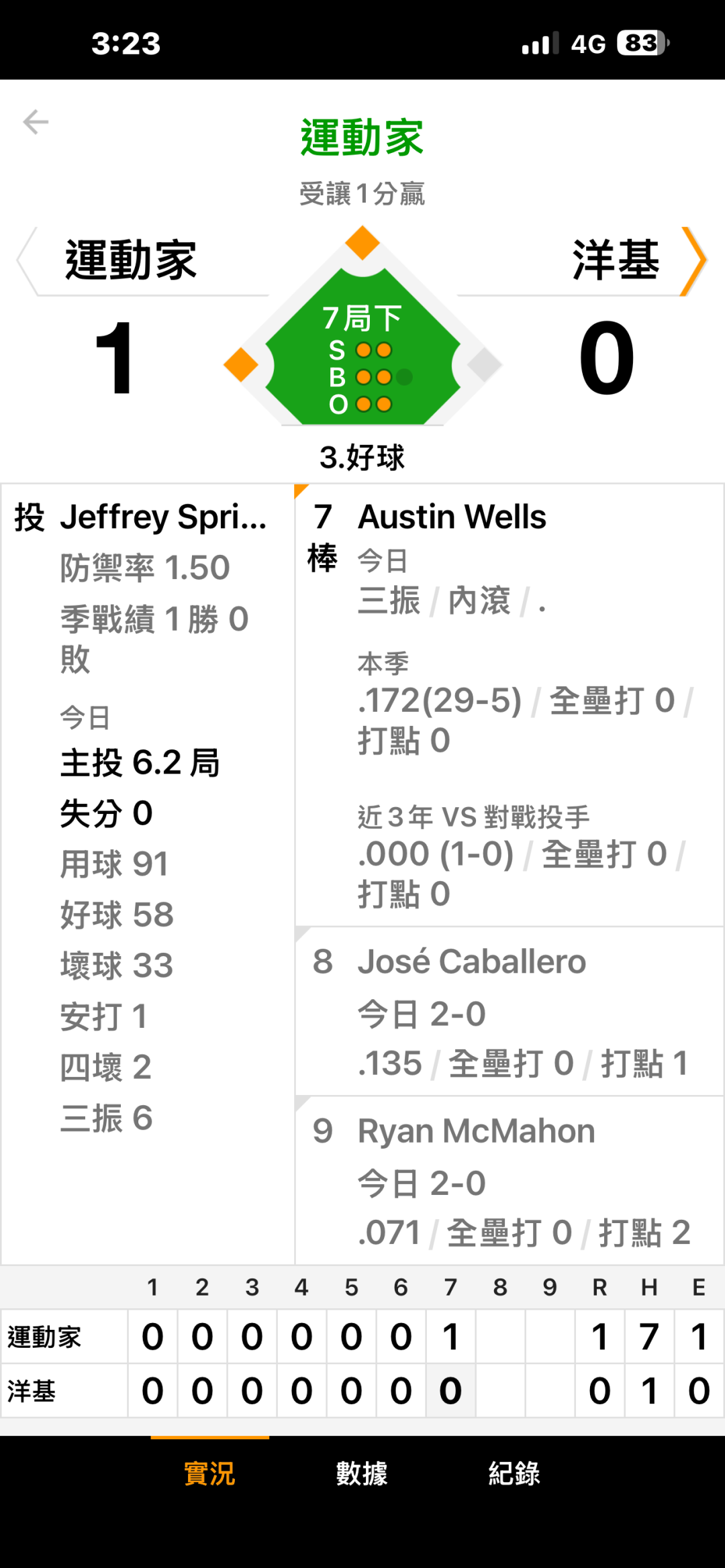Switch to the 數據 tab
The height and width of the screenshot is (1568, 725).
[362, 1474]
